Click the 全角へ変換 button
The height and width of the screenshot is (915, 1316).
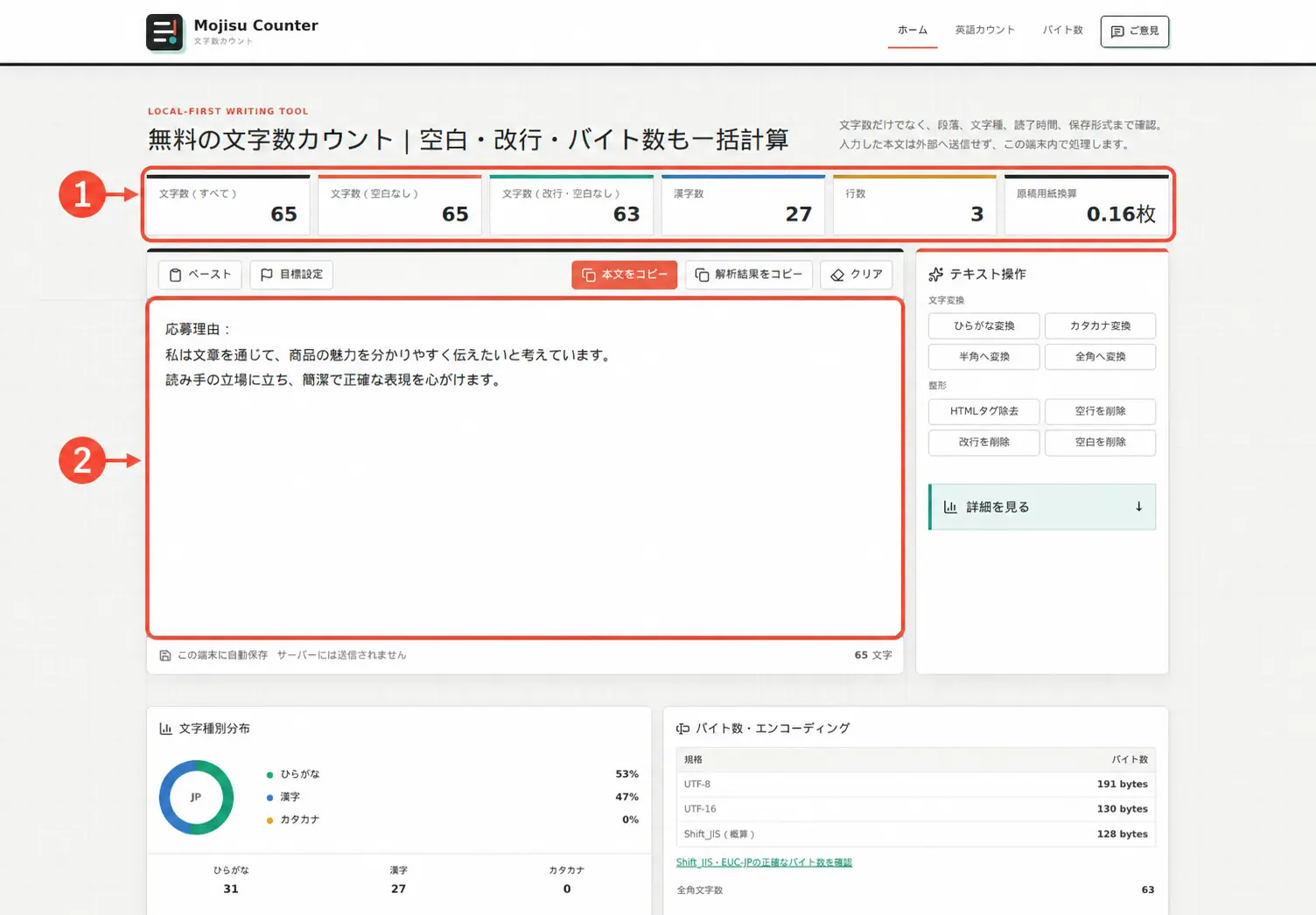(1100, 357)
